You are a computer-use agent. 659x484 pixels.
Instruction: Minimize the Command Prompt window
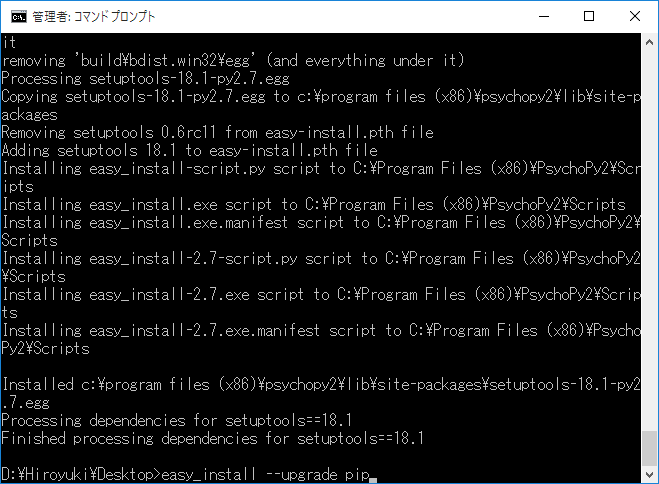[x=544, y=16]
